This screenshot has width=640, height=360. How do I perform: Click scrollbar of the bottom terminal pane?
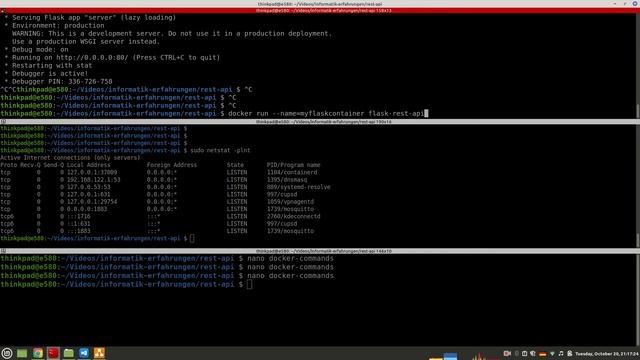pyautogui.click(x=638, y=300)
